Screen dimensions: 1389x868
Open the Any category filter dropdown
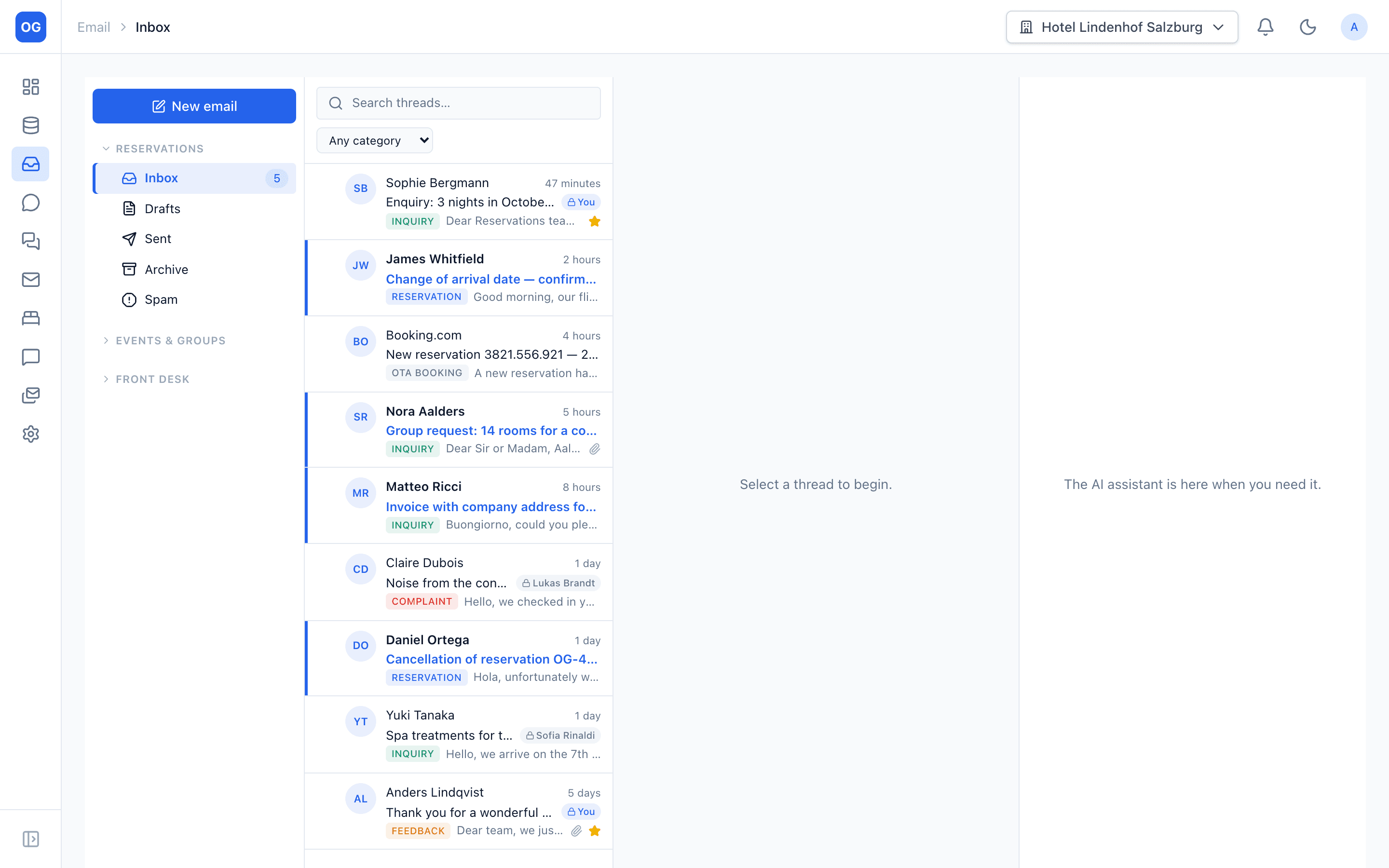[x=375, y=141]
